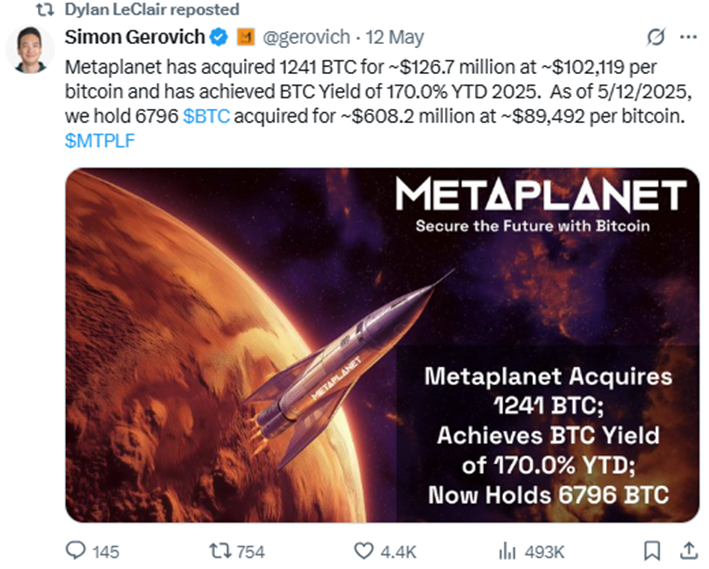Click the $MTPLF cashtag link

coord(100,141)
